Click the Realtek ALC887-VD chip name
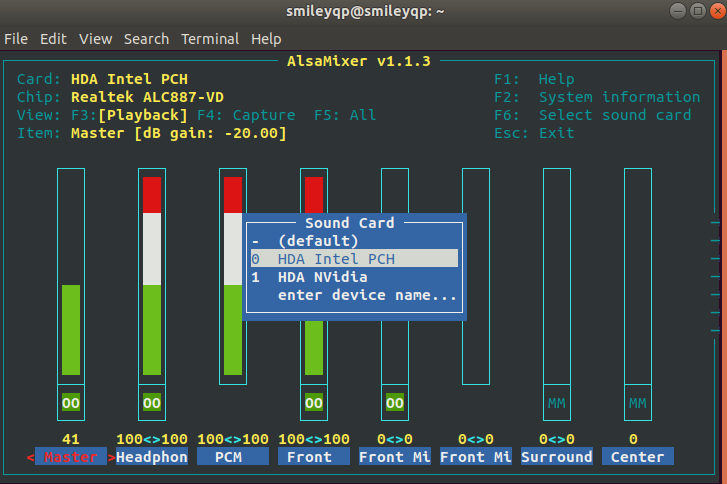727x484 pixels. tap(147, 97)
